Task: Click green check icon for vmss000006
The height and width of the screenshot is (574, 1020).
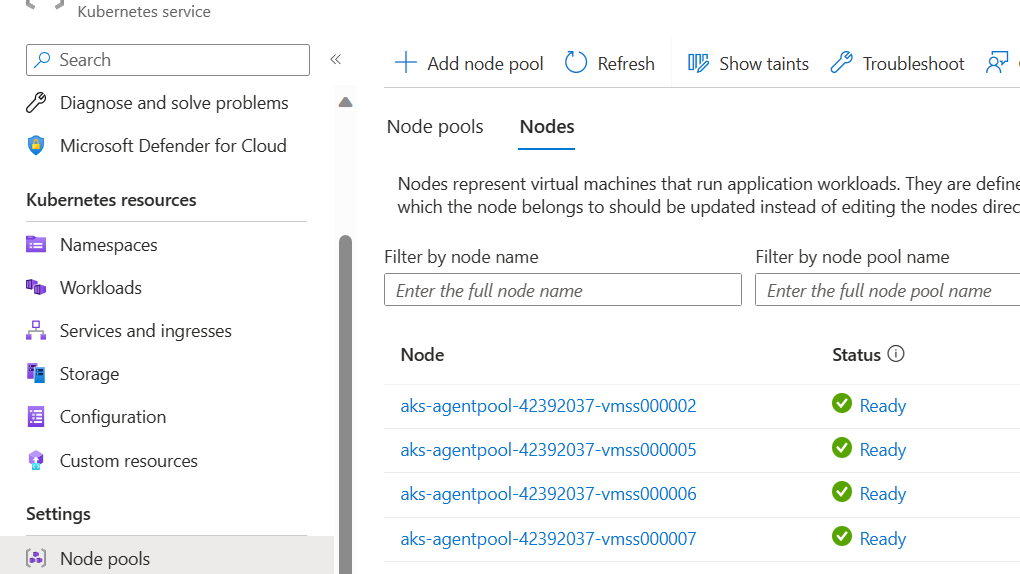Action: click(x=842, y=492)
